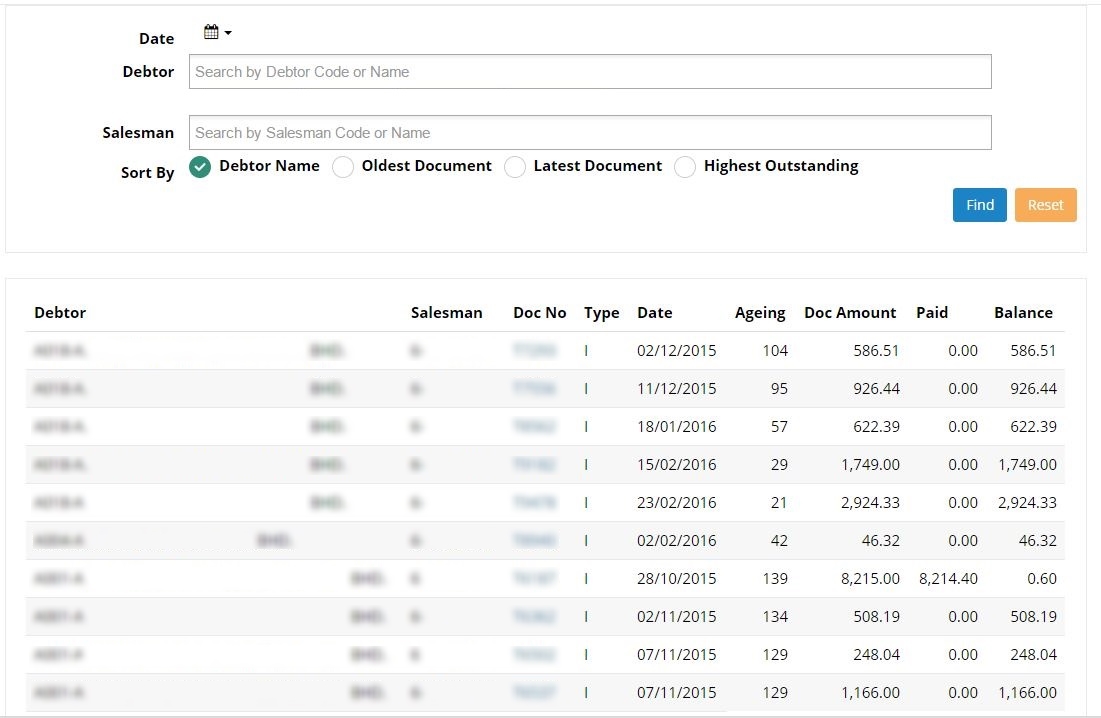Click the balance value 248.04
Screen dimensions: 1101x718
click(x=1033, y=653)
